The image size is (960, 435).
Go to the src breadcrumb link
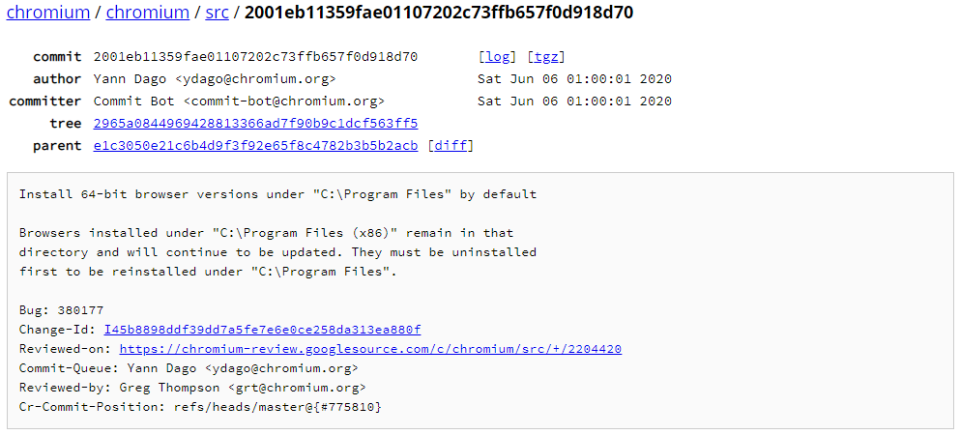[x=217, y=13]
